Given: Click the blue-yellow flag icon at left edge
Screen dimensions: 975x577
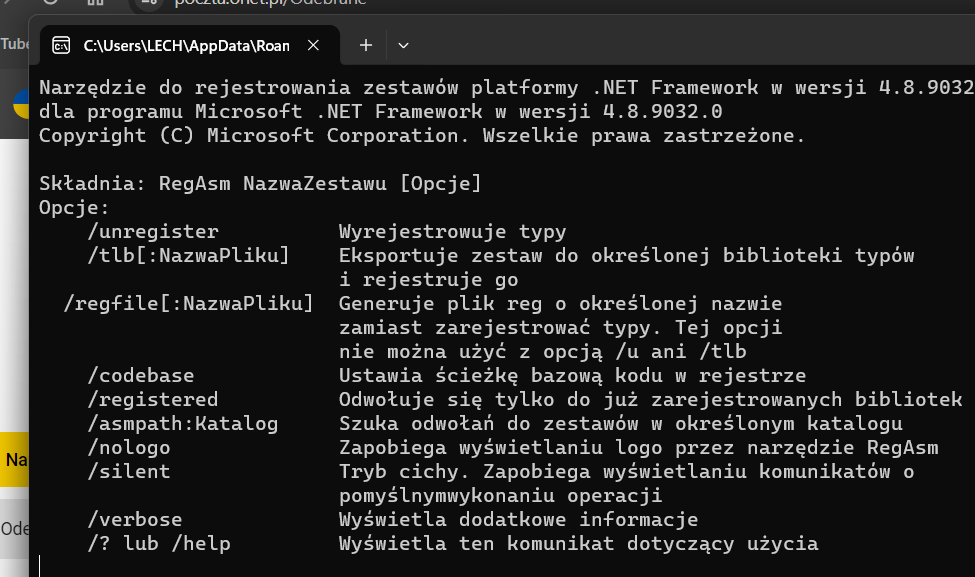Looking at the screenshot, I should click(x=21, y=103).
